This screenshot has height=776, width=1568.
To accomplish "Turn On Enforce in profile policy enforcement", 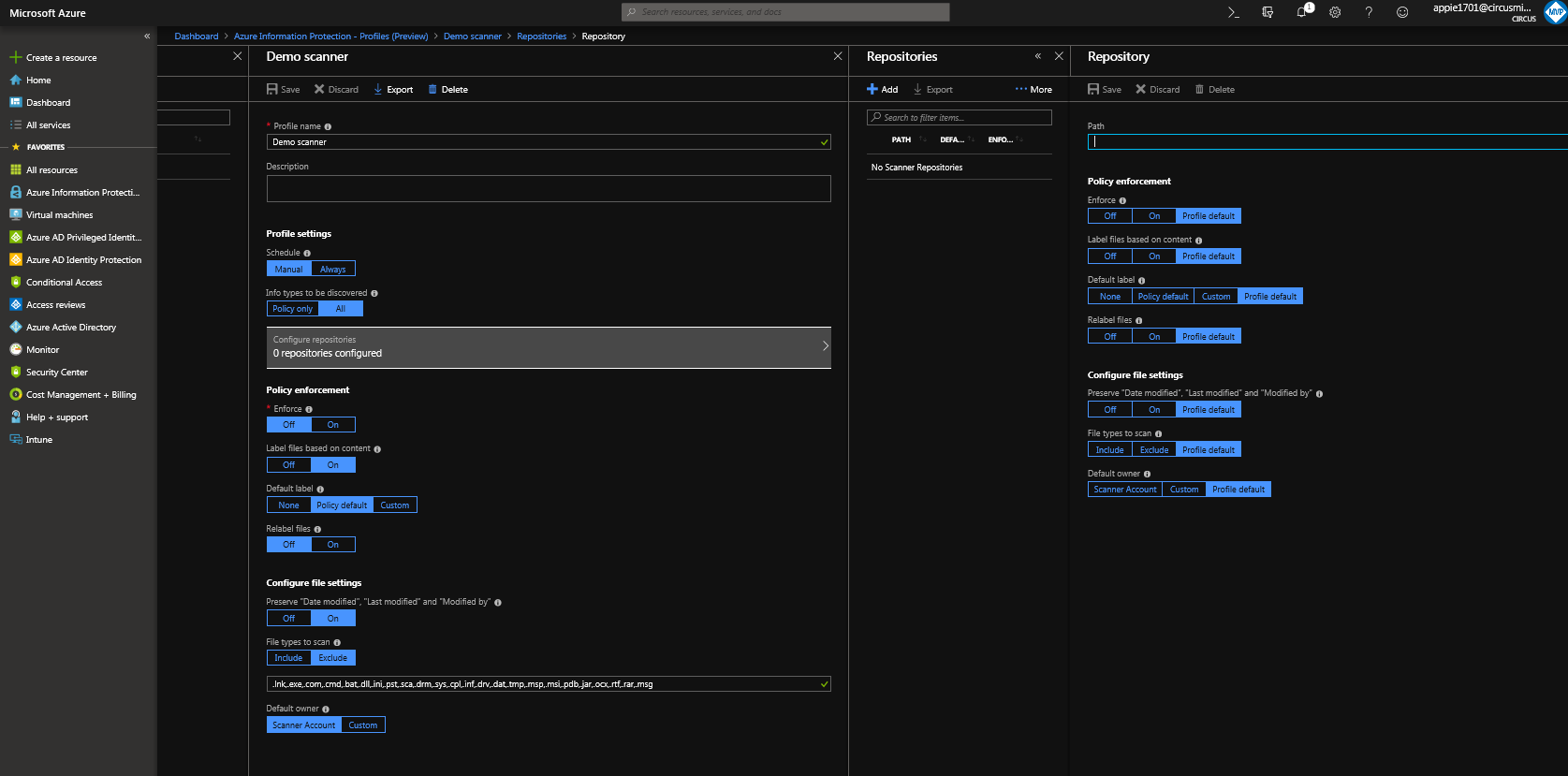I will coord(332,425).
